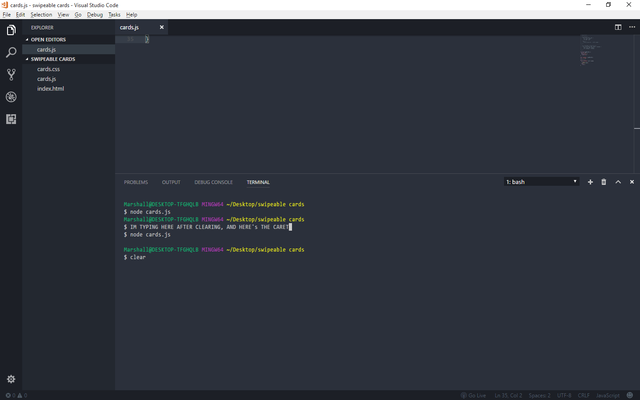Switch to the DEBUG CONSOLE panel tab
This screenshot has width=640, height=400.
tap(213, 182)
